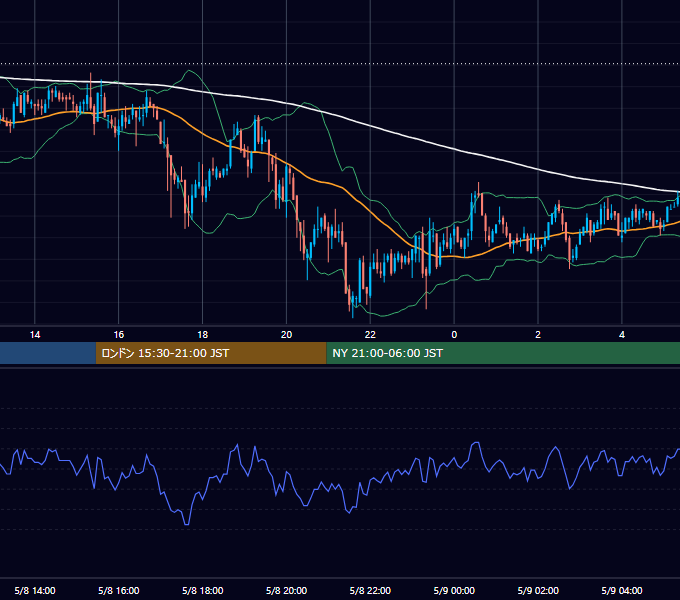This screenshot has height=600, width=680.
Task: Click the 5/8 18:00 date label
Action: tap(203, 590)
